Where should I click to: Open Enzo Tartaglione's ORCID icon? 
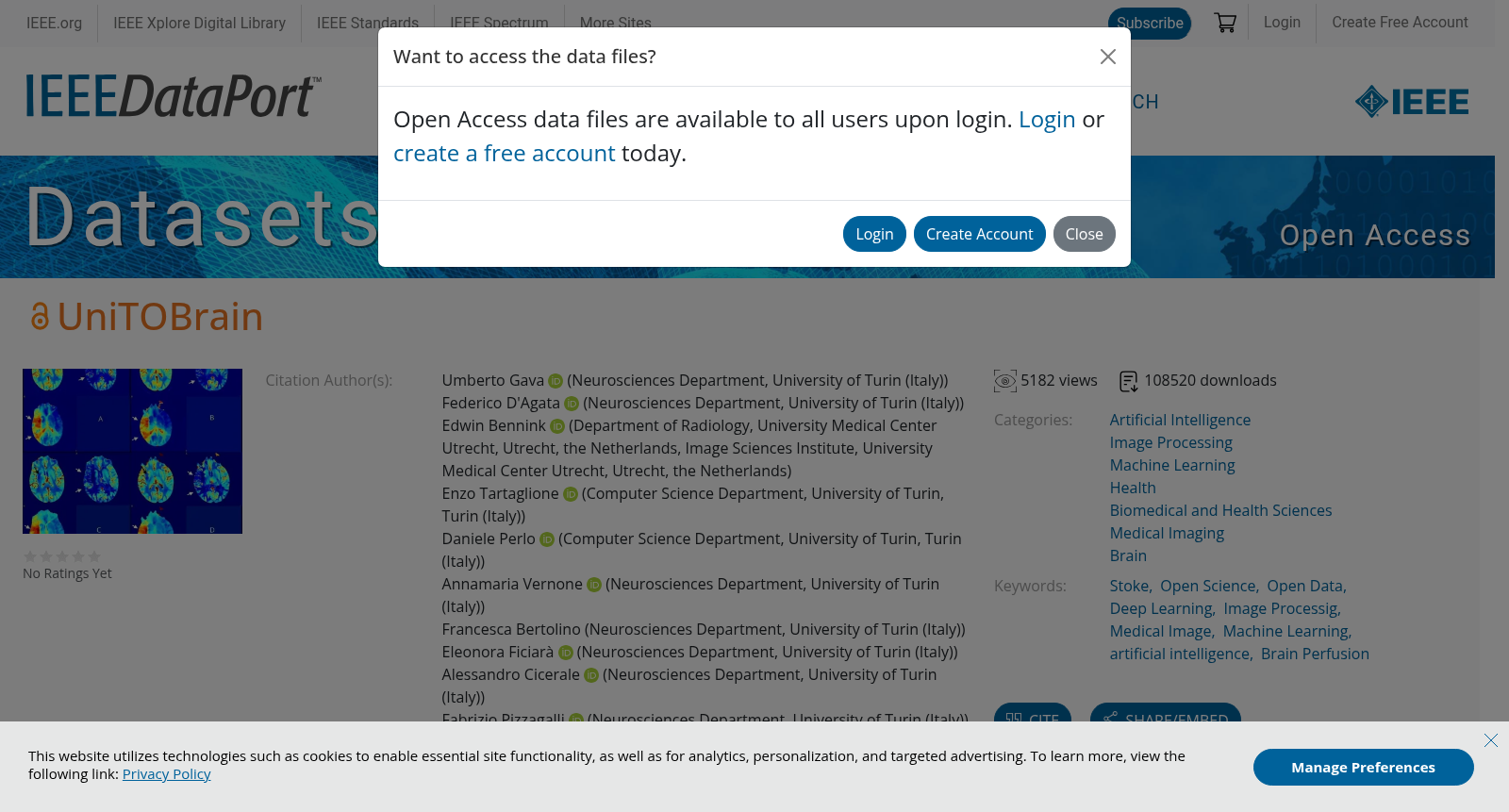coord(571,494)
